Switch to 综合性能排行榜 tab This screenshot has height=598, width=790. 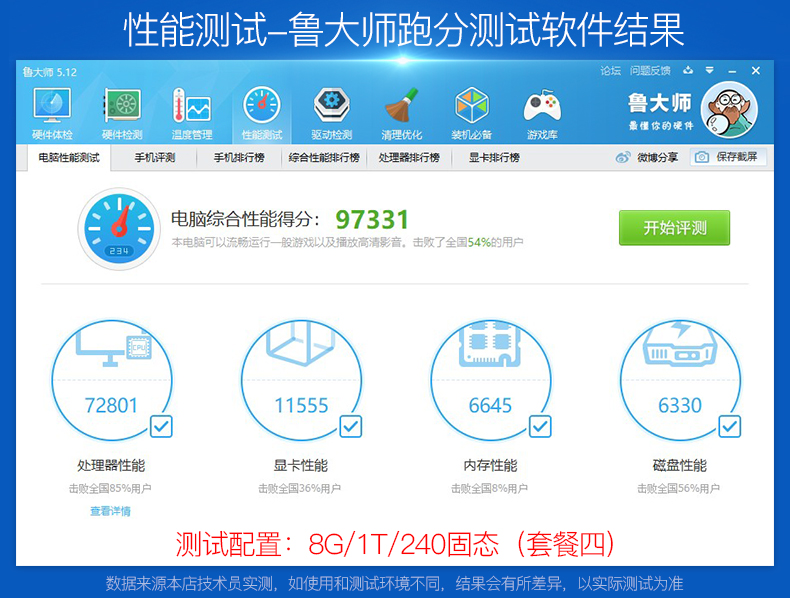324,158
